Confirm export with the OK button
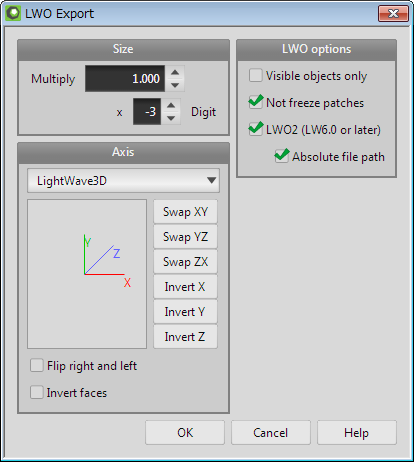The height and width of the screenshot is (462, 414). [x=185, y=433]
